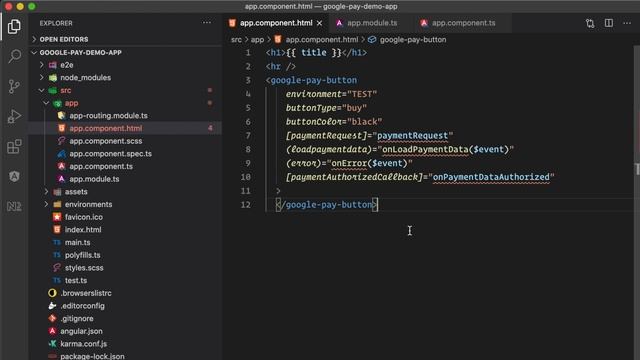Image resolution: width=640 pixels, height=360 pixels.
Task: Click the src breadcrumb segment
Action: point(236,40)
